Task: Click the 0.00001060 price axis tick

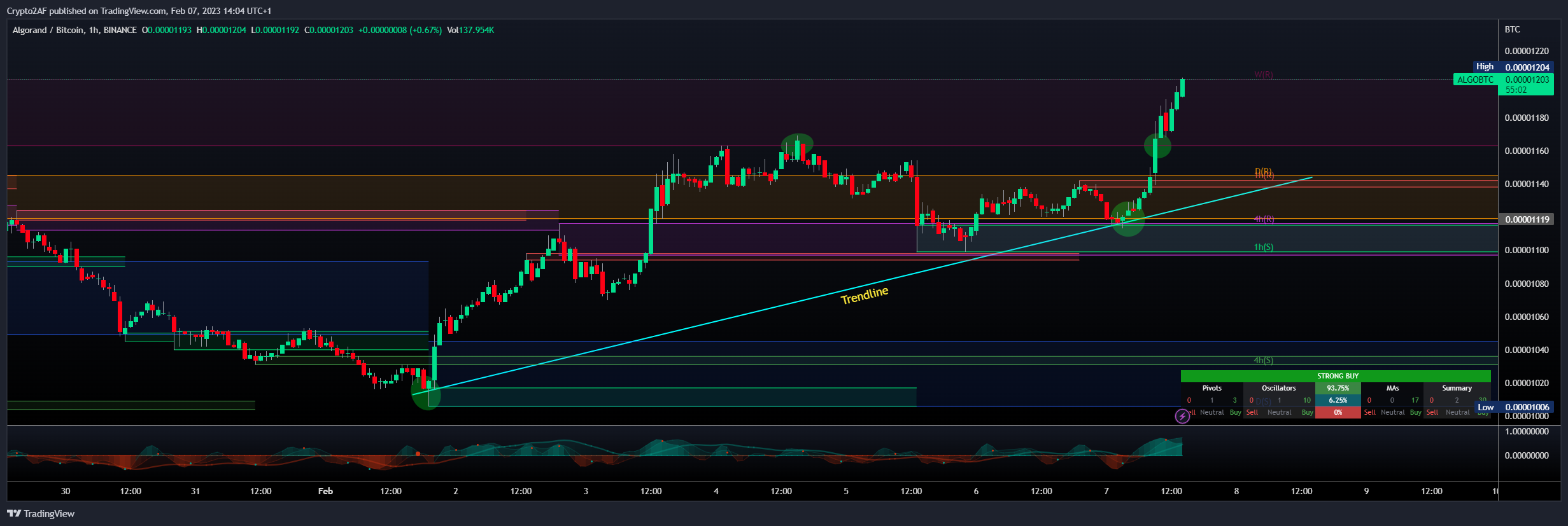Action: click(x=1527, y=317)
